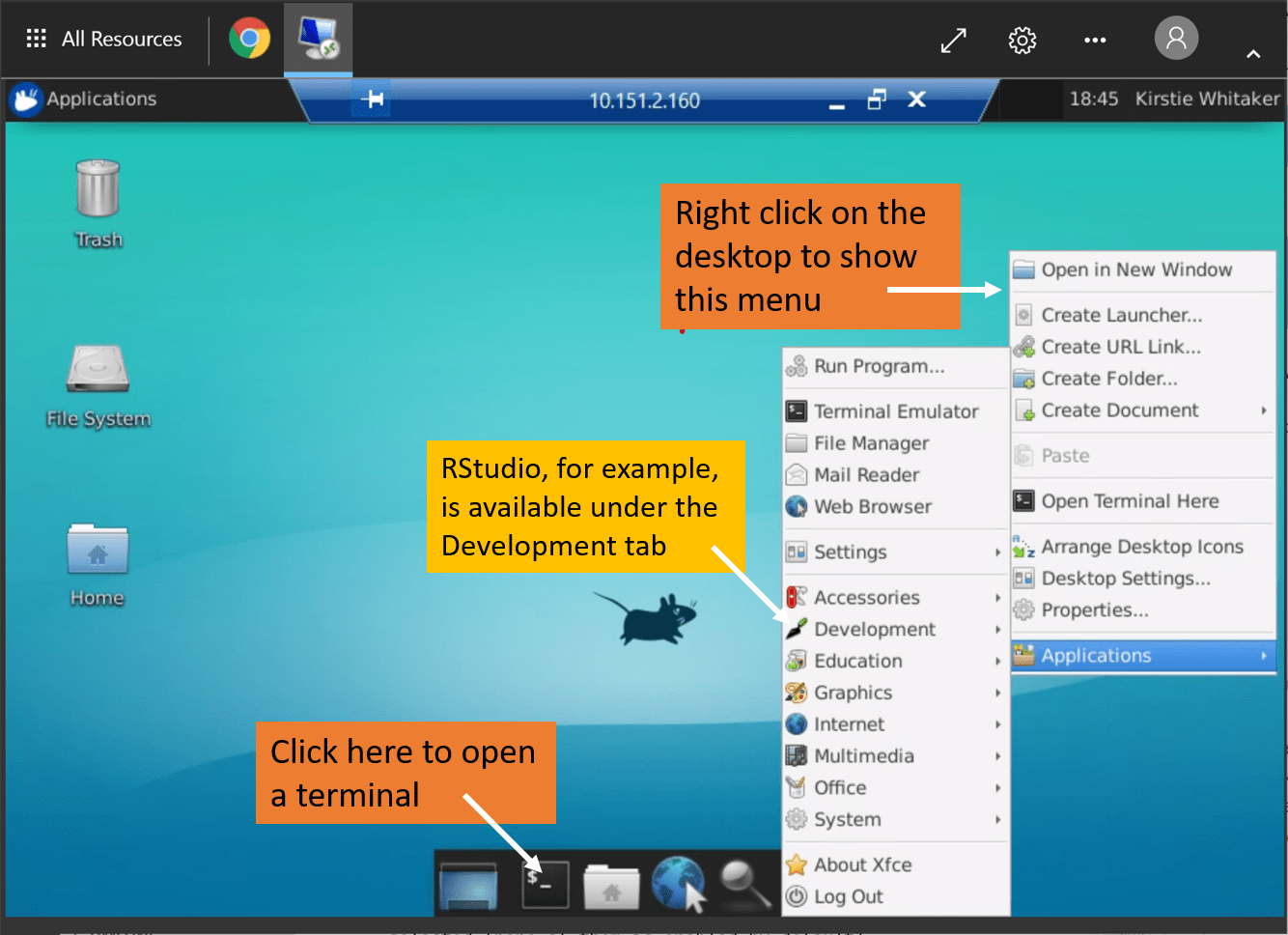Select the Trash desktop icon
The height and width of the screenshot is (935, 1288).
click(x=98, y=204)
